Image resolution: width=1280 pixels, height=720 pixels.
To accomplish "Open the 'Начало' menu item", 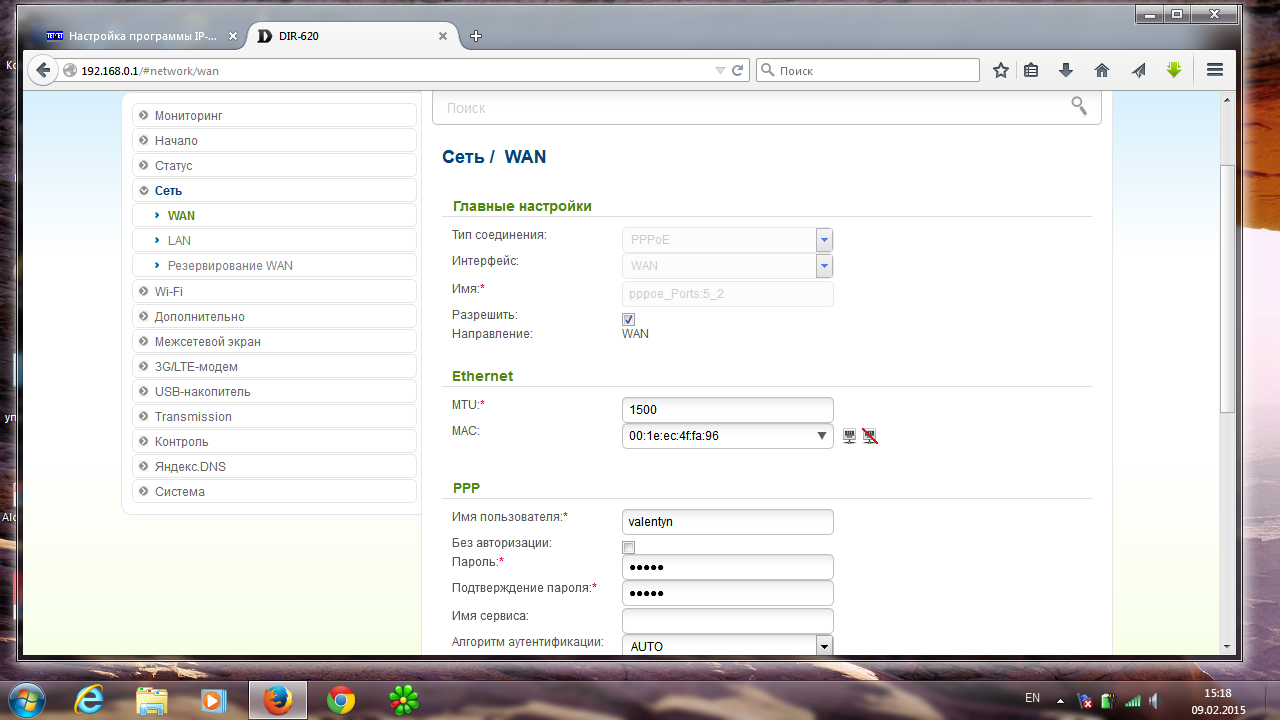I will (274, 140).
